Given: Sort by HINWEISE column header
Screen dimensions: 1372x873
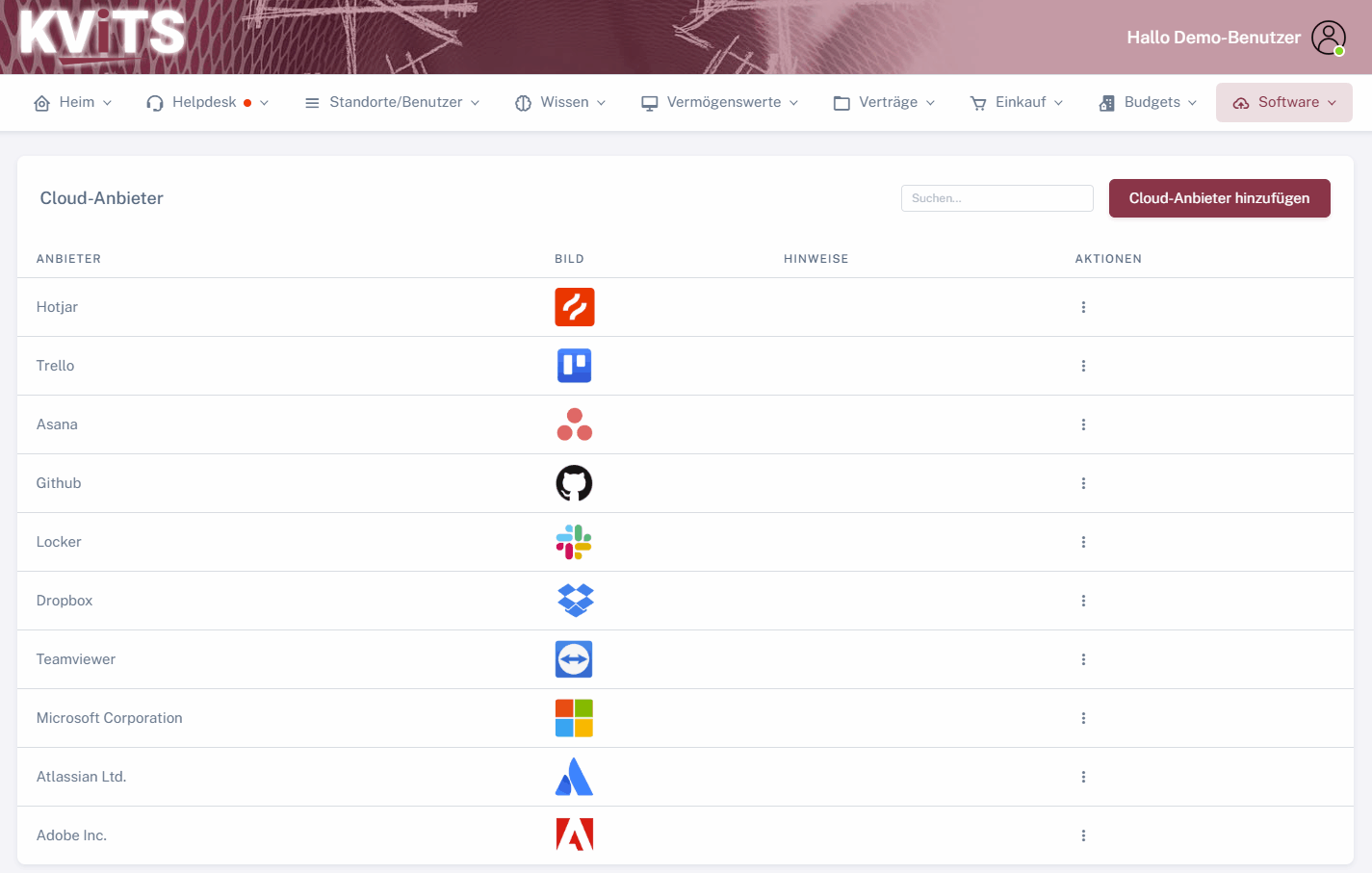Looking at the screenshot, I should point(816,259).
